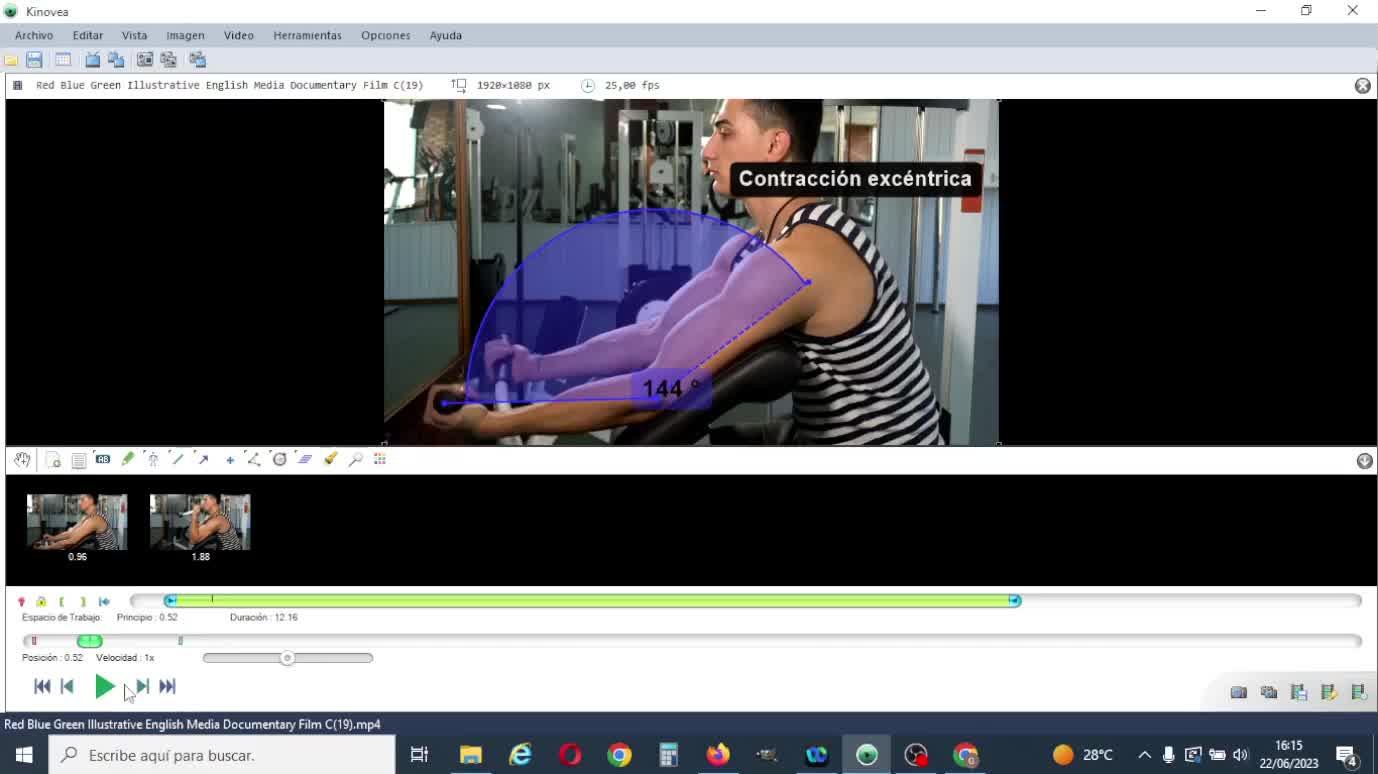Open the Editar menu
The height and width of the screenshot is (774, 1378).
tap(88, 35)
